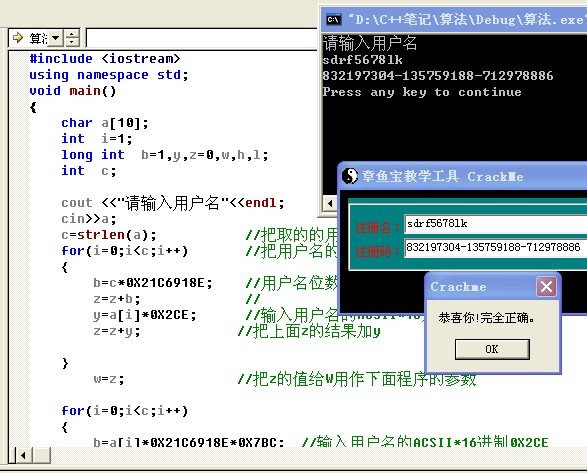Click the console output serial 832197304-135759188-712978886
Screen dimensions: 587x473
[x=438, y=76]
